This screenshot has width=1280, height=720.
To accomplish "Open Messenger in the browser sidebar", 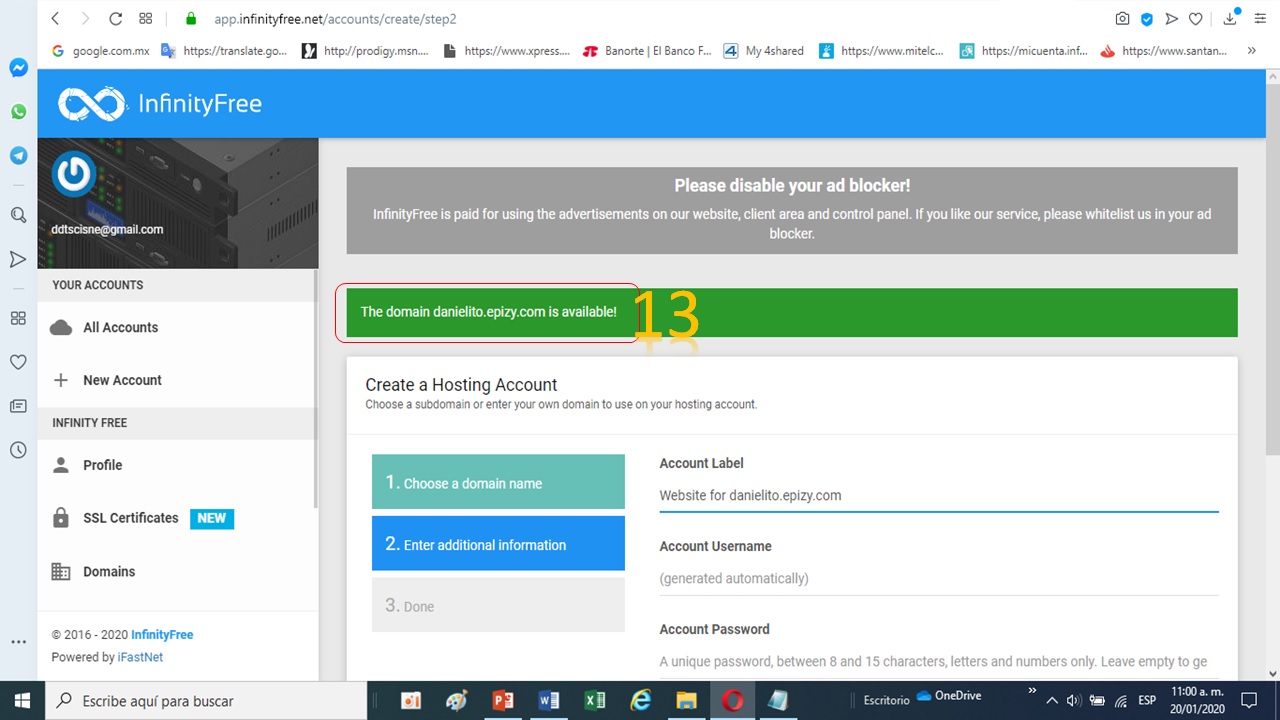I will 18,68.
